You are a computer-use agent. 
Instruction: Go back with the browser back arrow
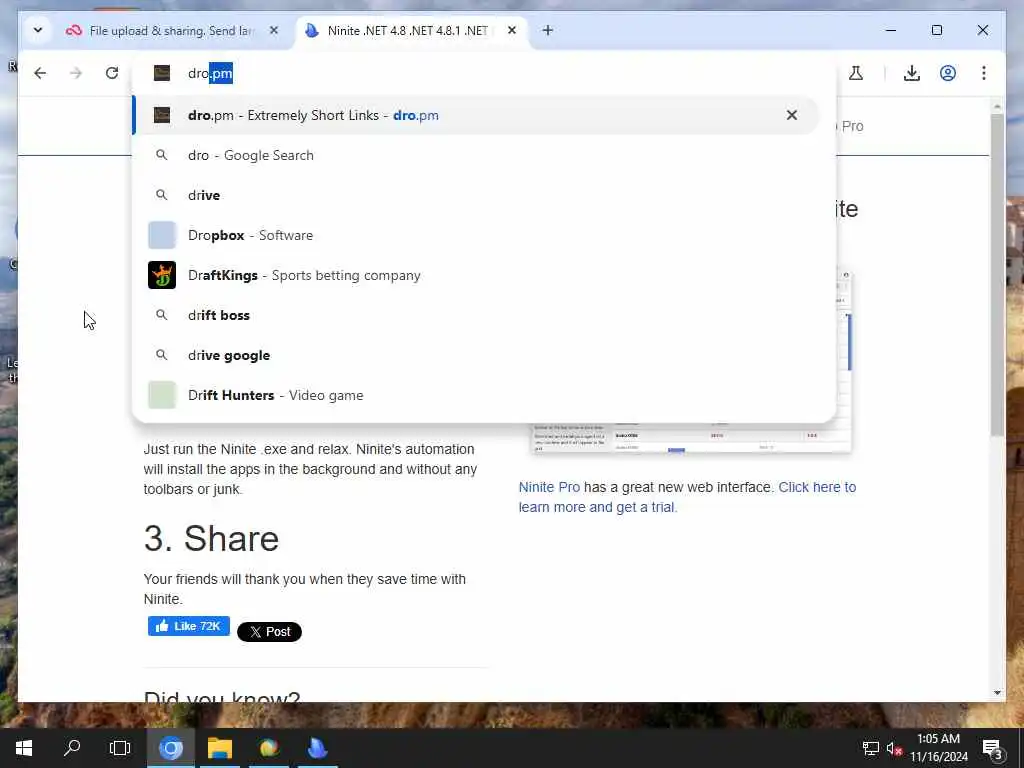tap(40, 73)
